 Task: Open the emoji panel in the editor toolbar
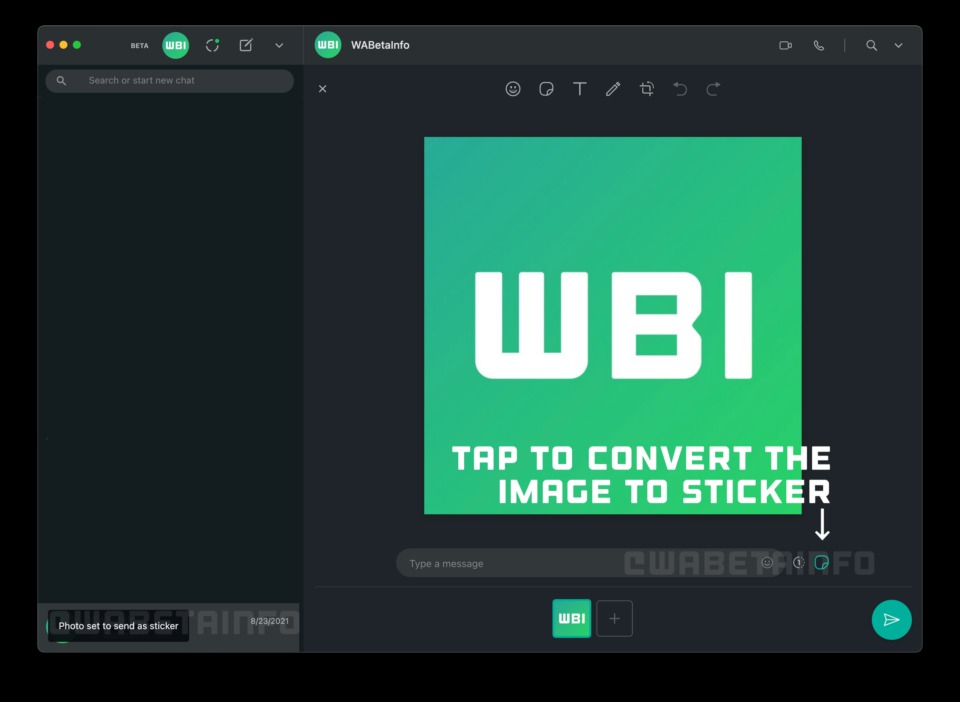(x=513, y=89)
